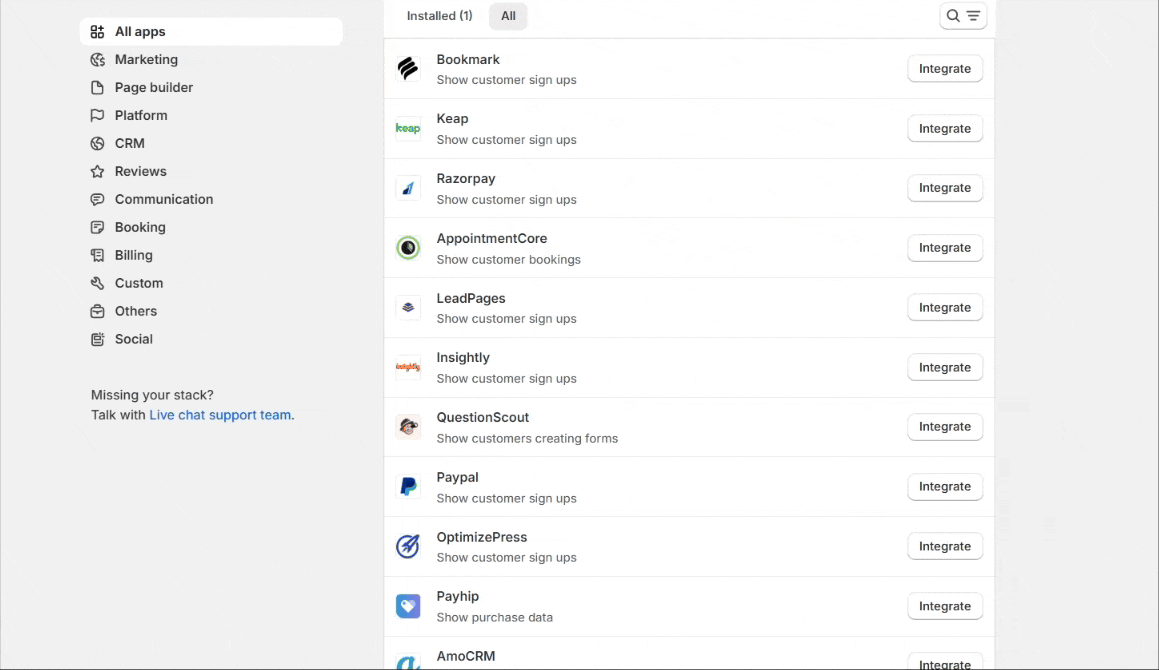
Task: Click the Social sidebar icon
Action: pyautogui.click(x=98, y=339)
